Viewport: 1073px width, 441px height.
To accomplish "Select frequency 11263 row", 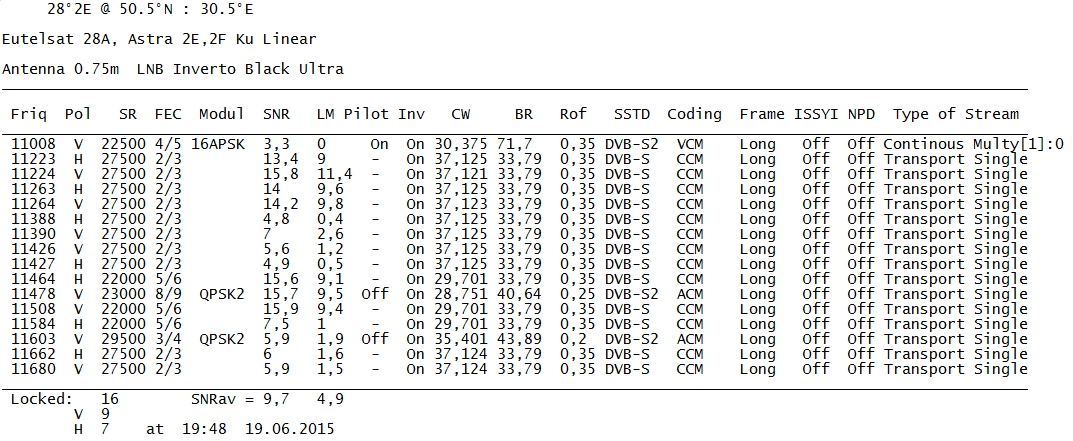I will [x=519, y=189].
